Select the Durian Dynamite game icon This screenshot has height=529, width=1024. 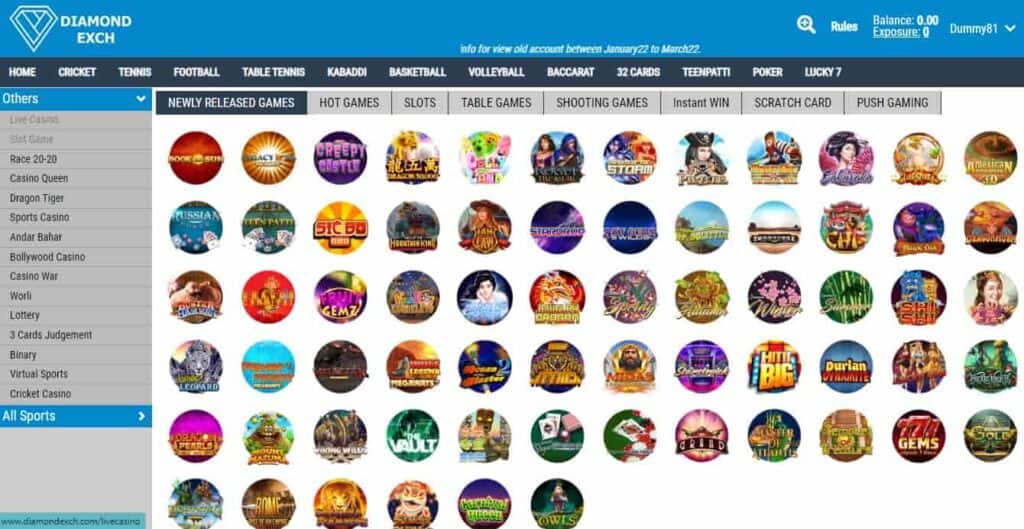(x=846, y=367)
